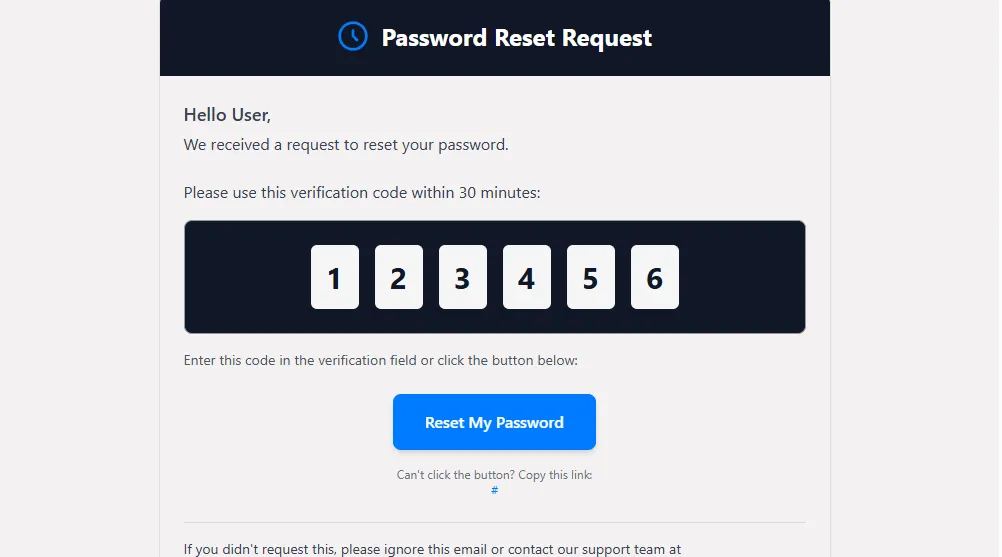Click the 'Can't click the button?' text
Image resolution: width=1002 pixels, height=557 pixels.
[494, 475]
